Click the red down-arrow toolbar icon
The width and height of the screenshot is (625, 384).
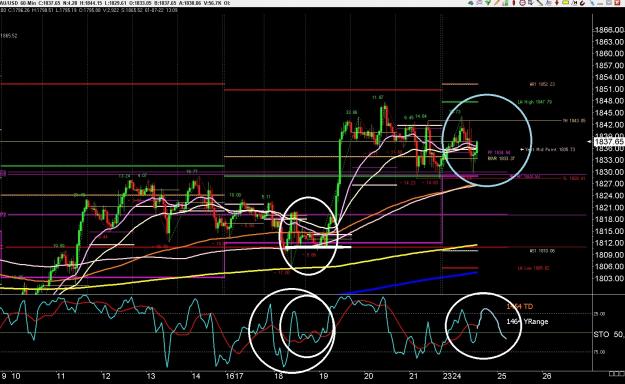[557, 3]
